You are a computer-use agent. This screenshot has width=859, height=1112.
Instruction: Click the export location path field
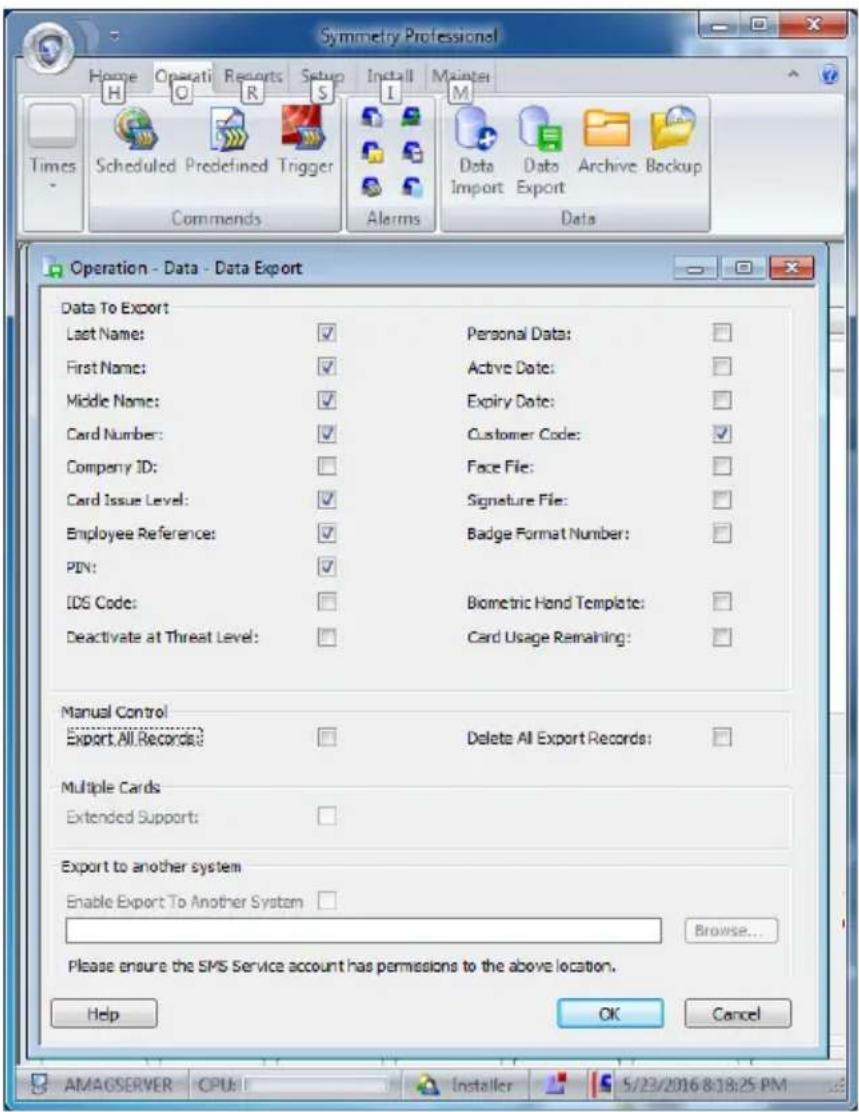click(x=363, y=930)
